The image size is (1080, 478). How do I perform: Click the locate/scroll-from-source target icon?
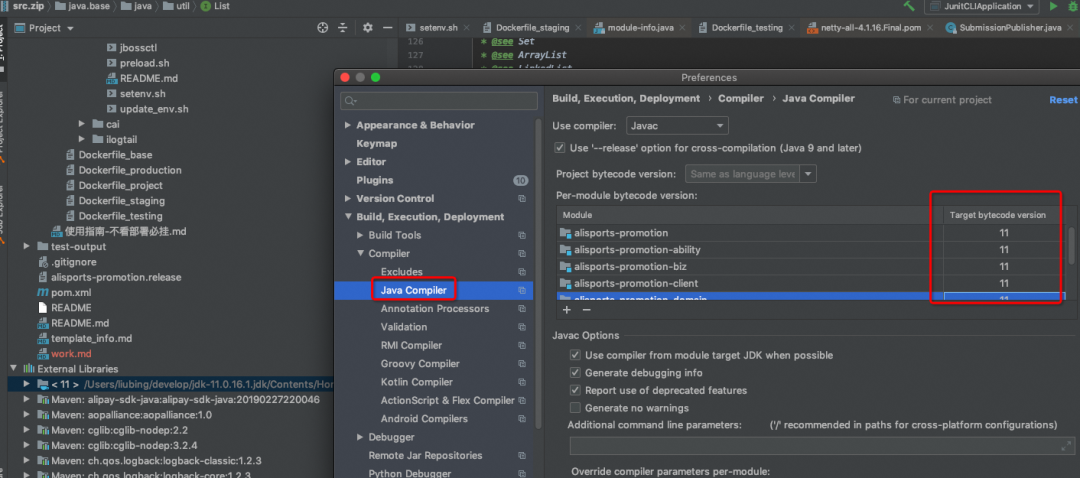322,28
